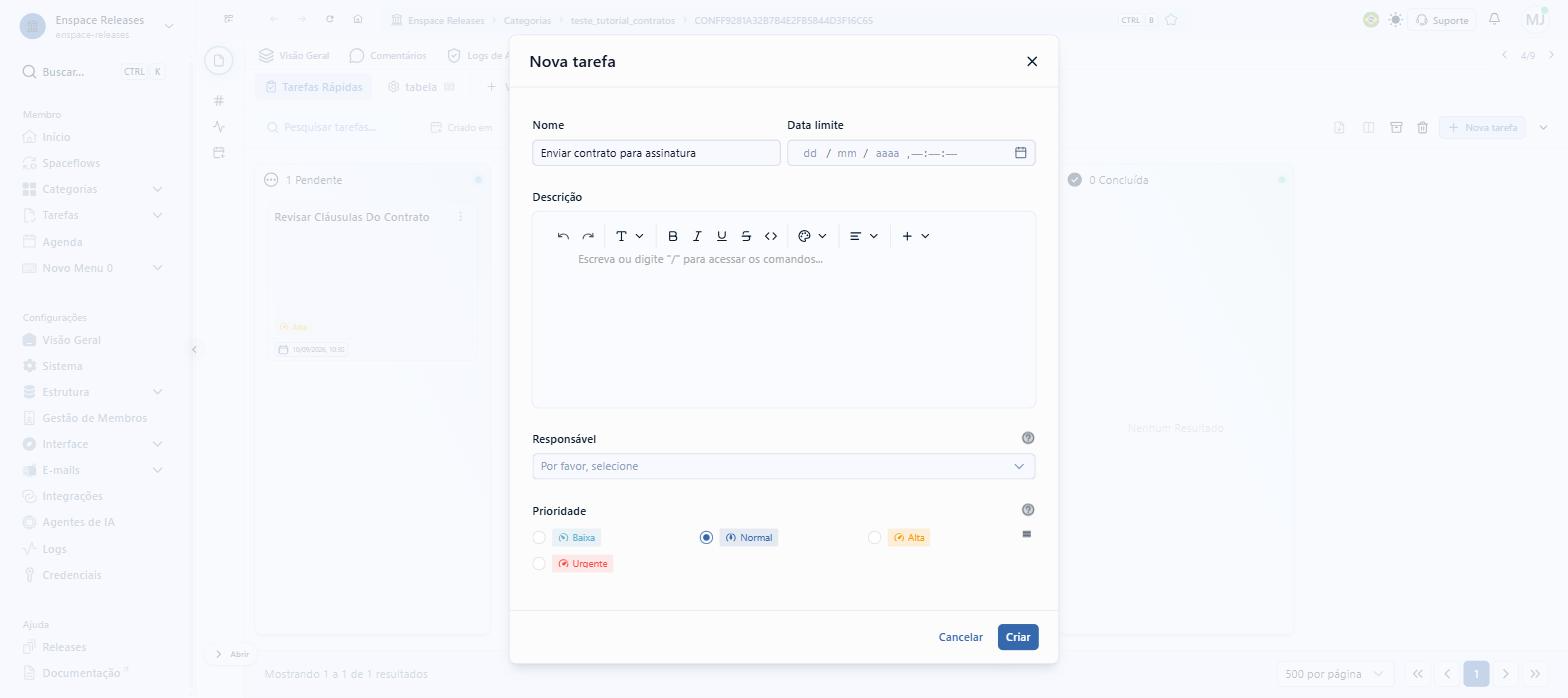
Task: Open Agenda in sidebar
Action: (x=93, y=242)
